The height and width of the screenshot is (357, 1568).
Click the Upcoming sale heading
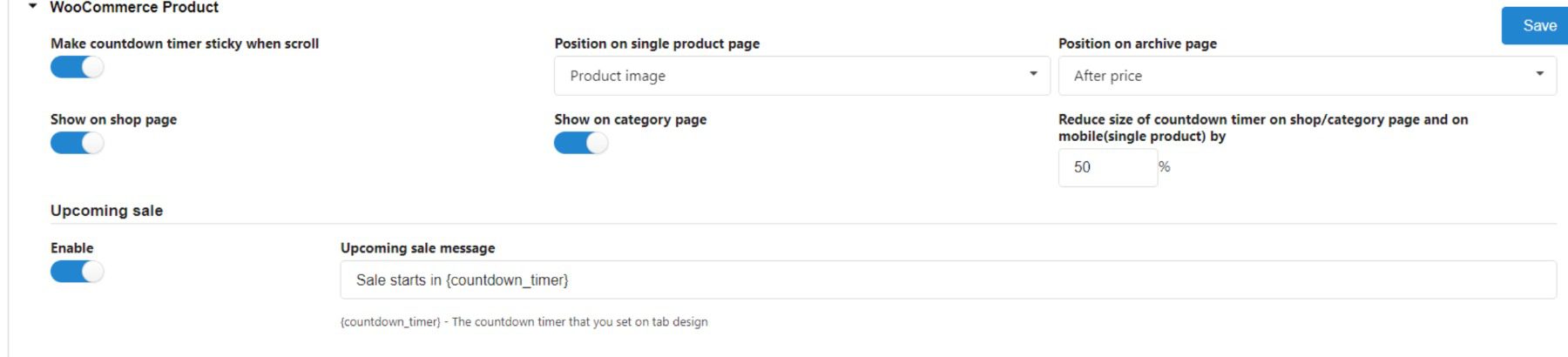106,211
